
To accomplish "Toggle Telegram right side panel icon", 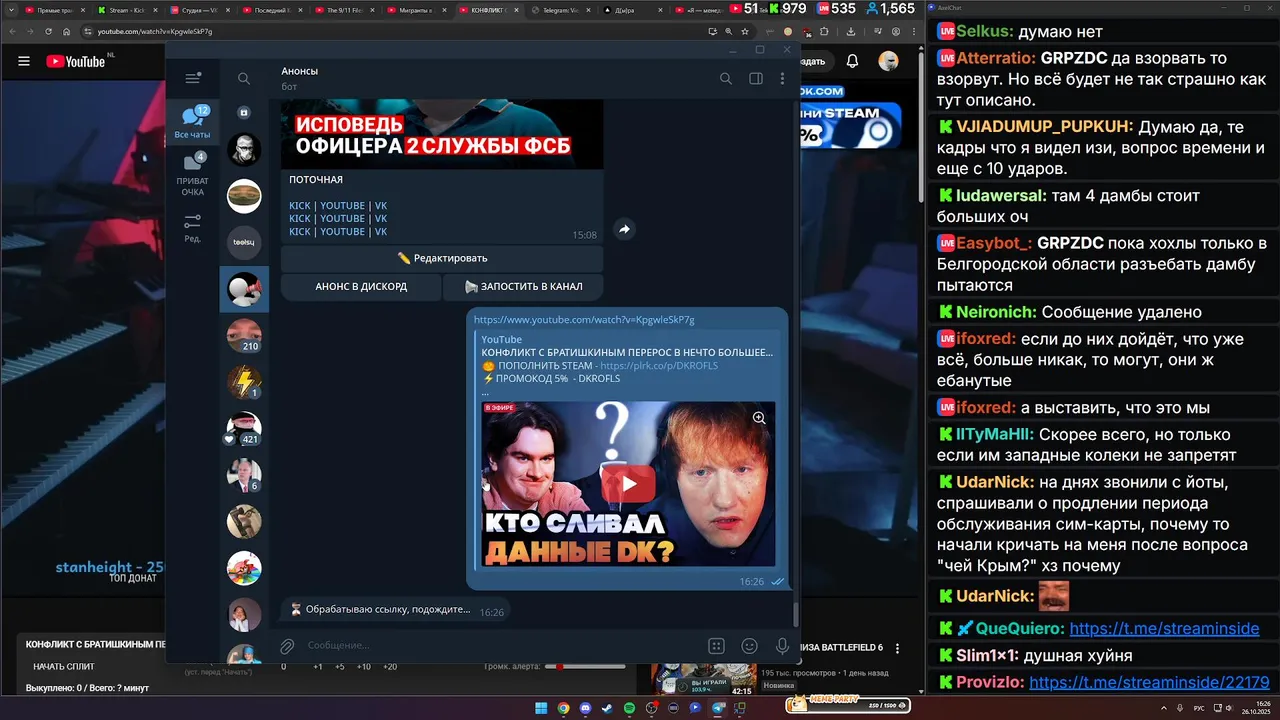I will pyautogui.click(x=756, y=79).
